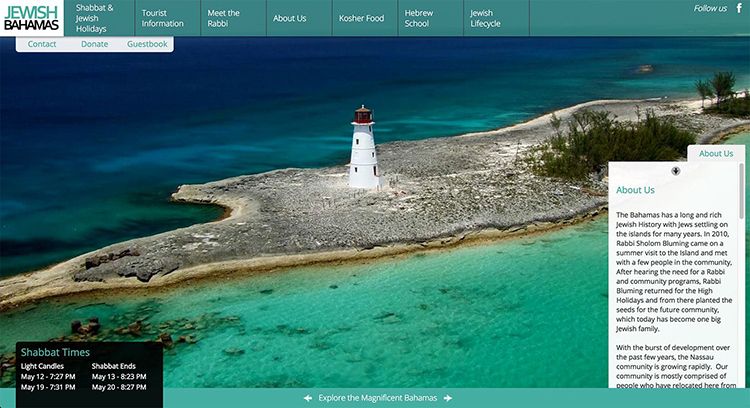This screenshot has height=408, width=750.
Task: Click the left arrow beside Explore the Magnificent Bahamas
Action: pos(308,398)
